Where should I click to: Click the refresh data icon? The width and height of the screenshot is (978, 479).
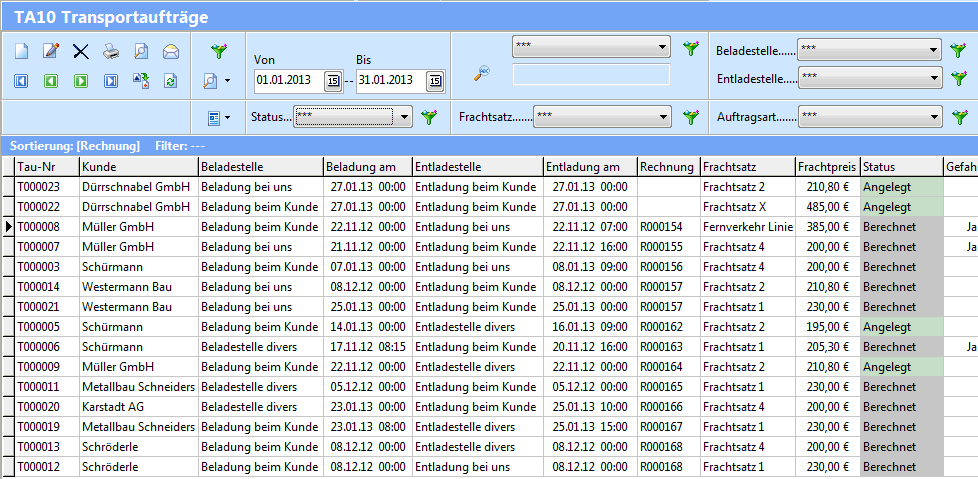tap(171, 81)
